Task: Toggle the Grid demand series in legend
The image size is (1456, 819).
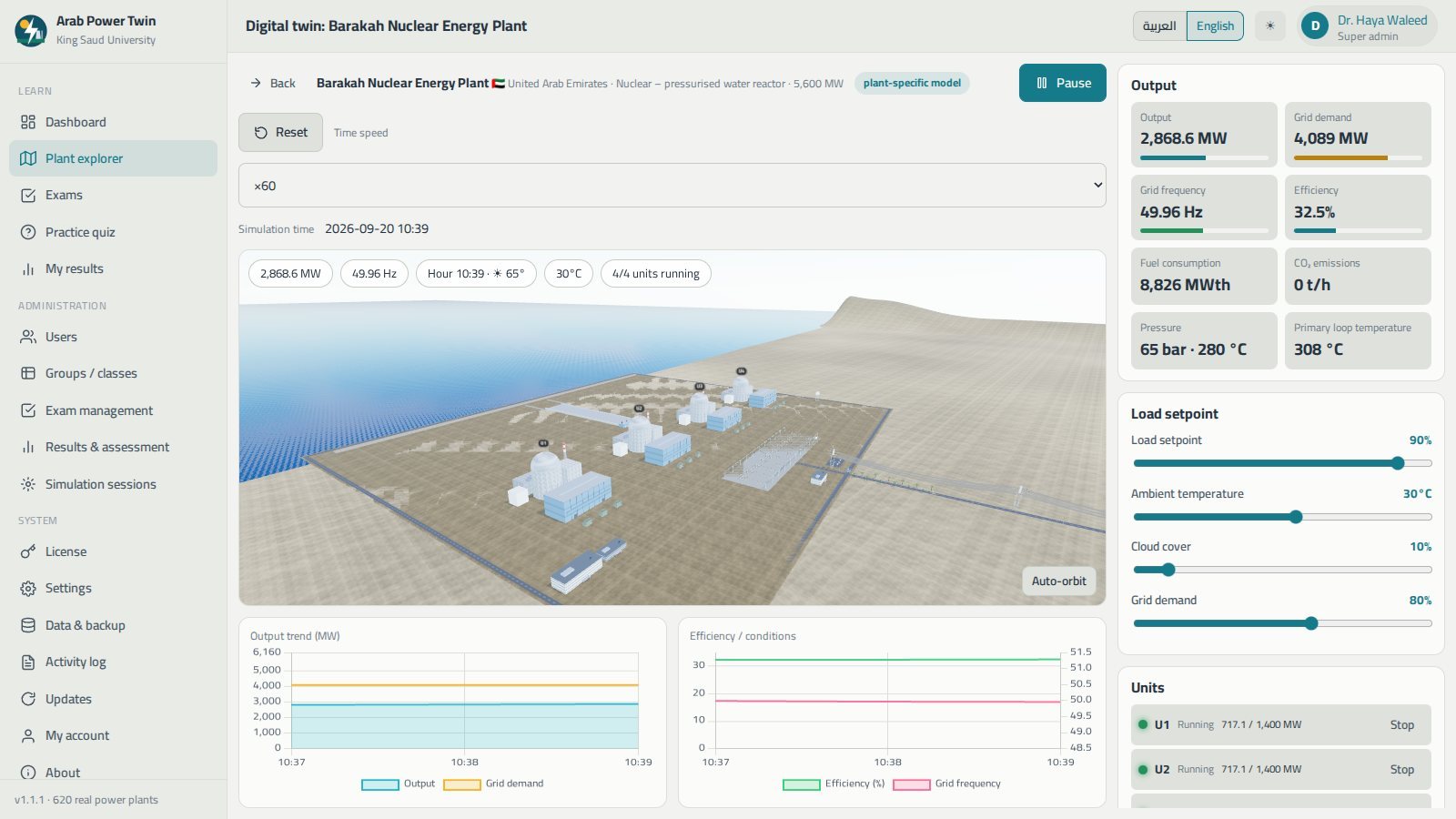Action: [493, 784]
